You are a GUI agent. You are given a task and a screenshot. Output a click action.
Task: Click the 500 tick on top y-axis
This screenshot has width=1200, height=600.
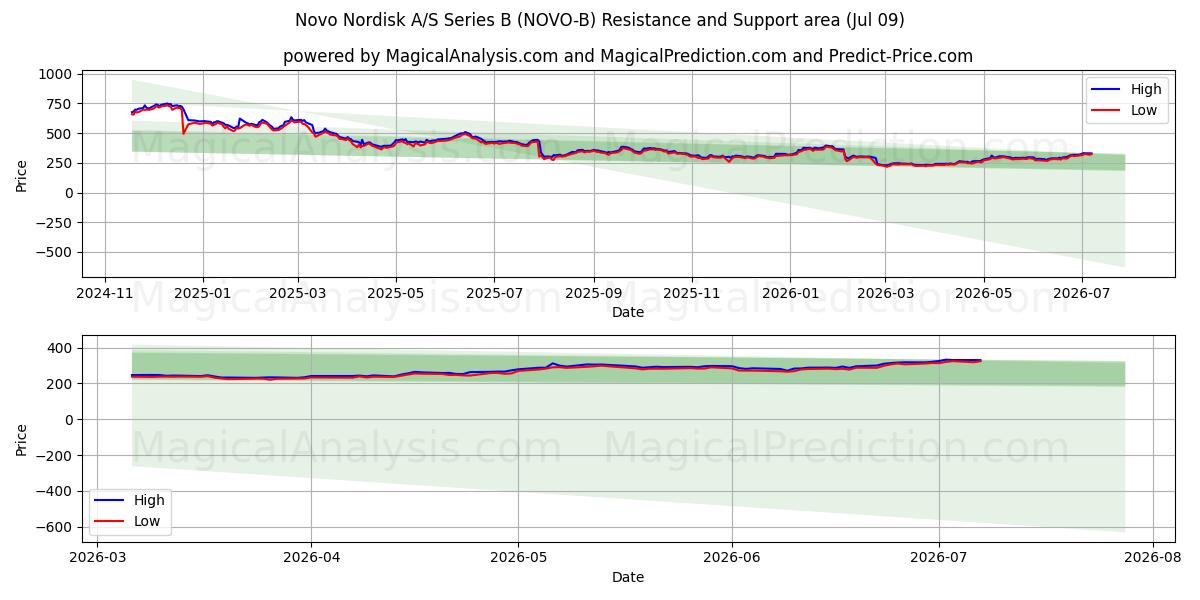tap(60, 134)
